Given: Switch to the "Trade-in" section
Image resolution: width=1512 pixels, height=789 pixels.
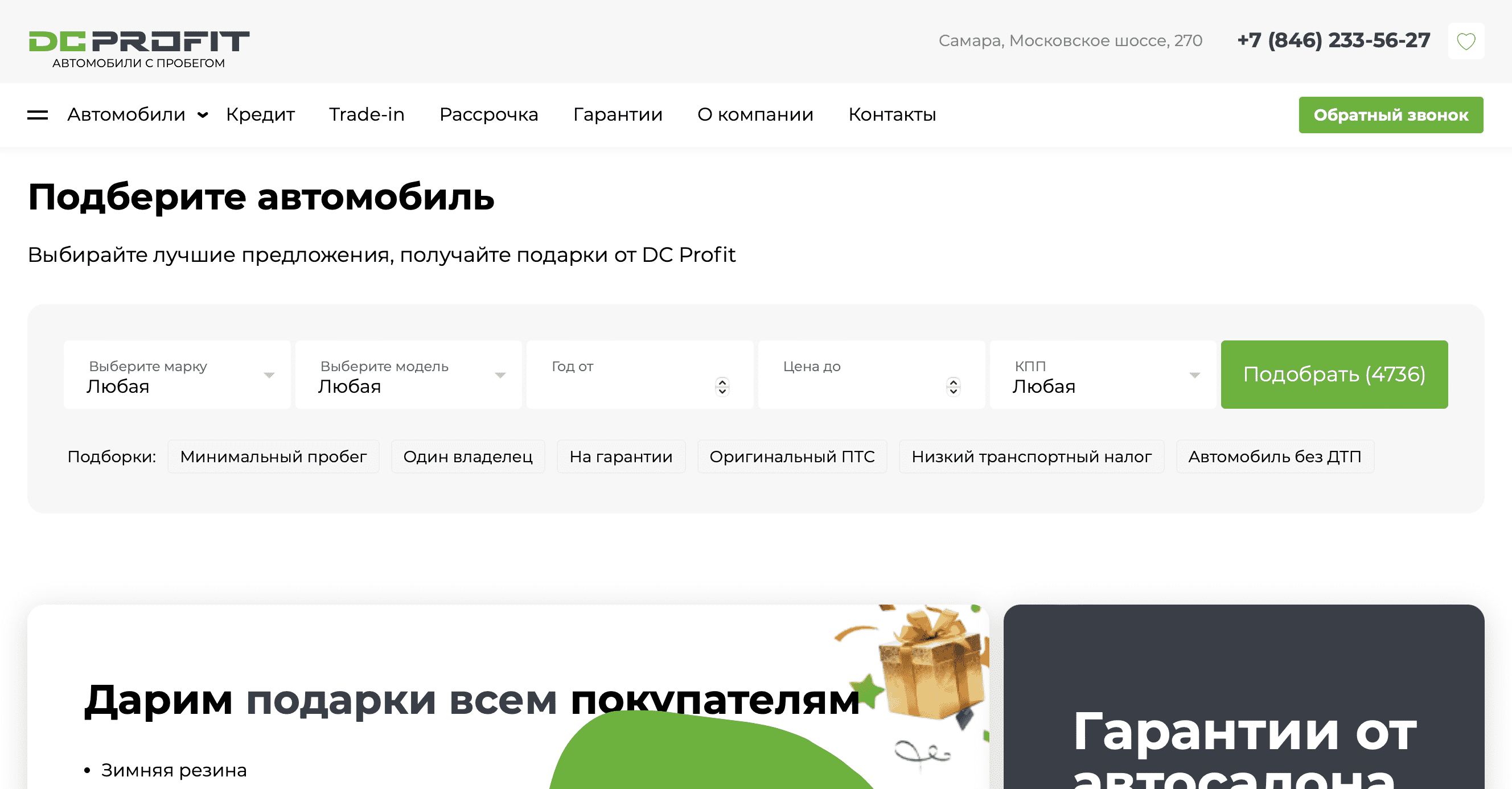Looking at the screenshot, I should 367,114.
